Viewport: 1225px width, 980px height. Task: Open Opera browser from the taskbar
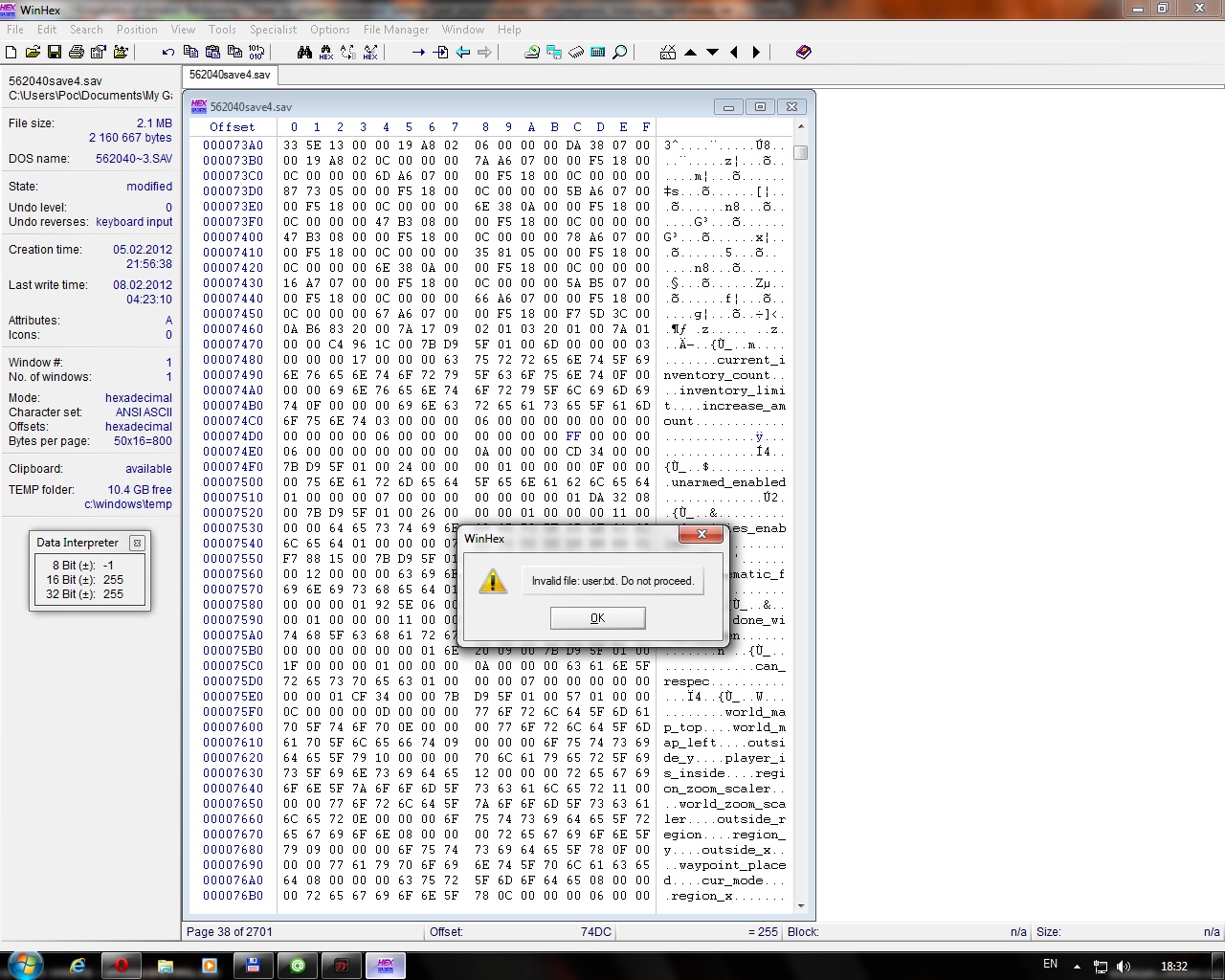coord(122,966)
